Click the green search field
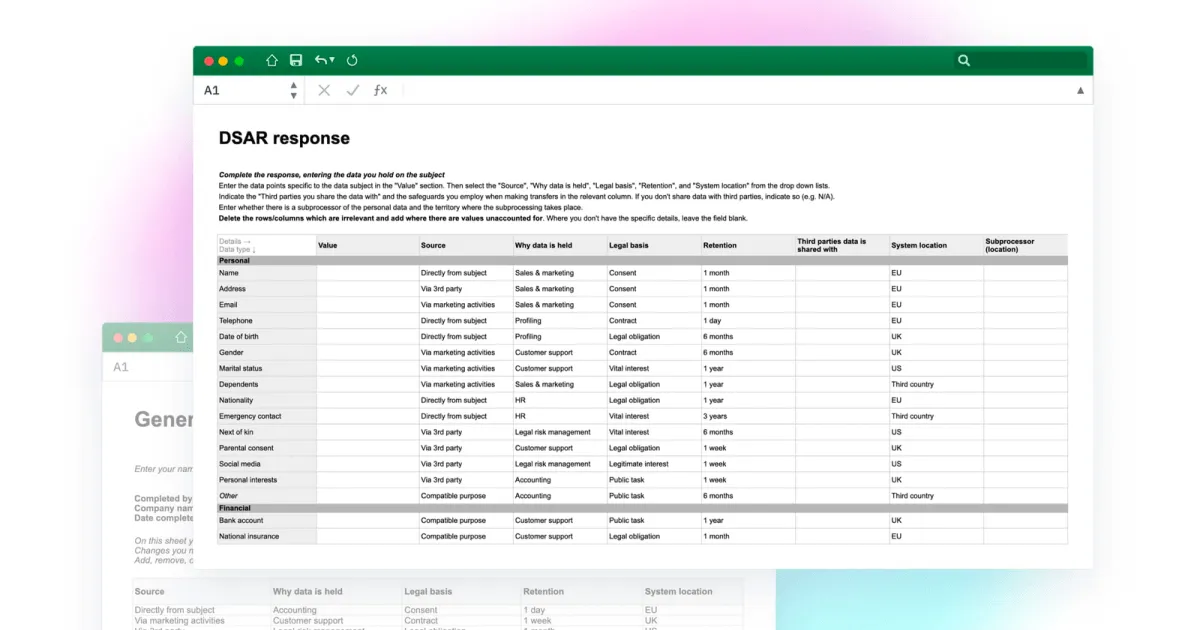 pos(1031,60)
